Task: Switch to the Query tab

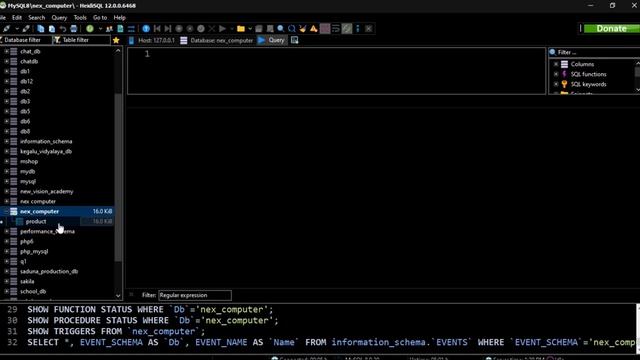Action: (272, 40)
